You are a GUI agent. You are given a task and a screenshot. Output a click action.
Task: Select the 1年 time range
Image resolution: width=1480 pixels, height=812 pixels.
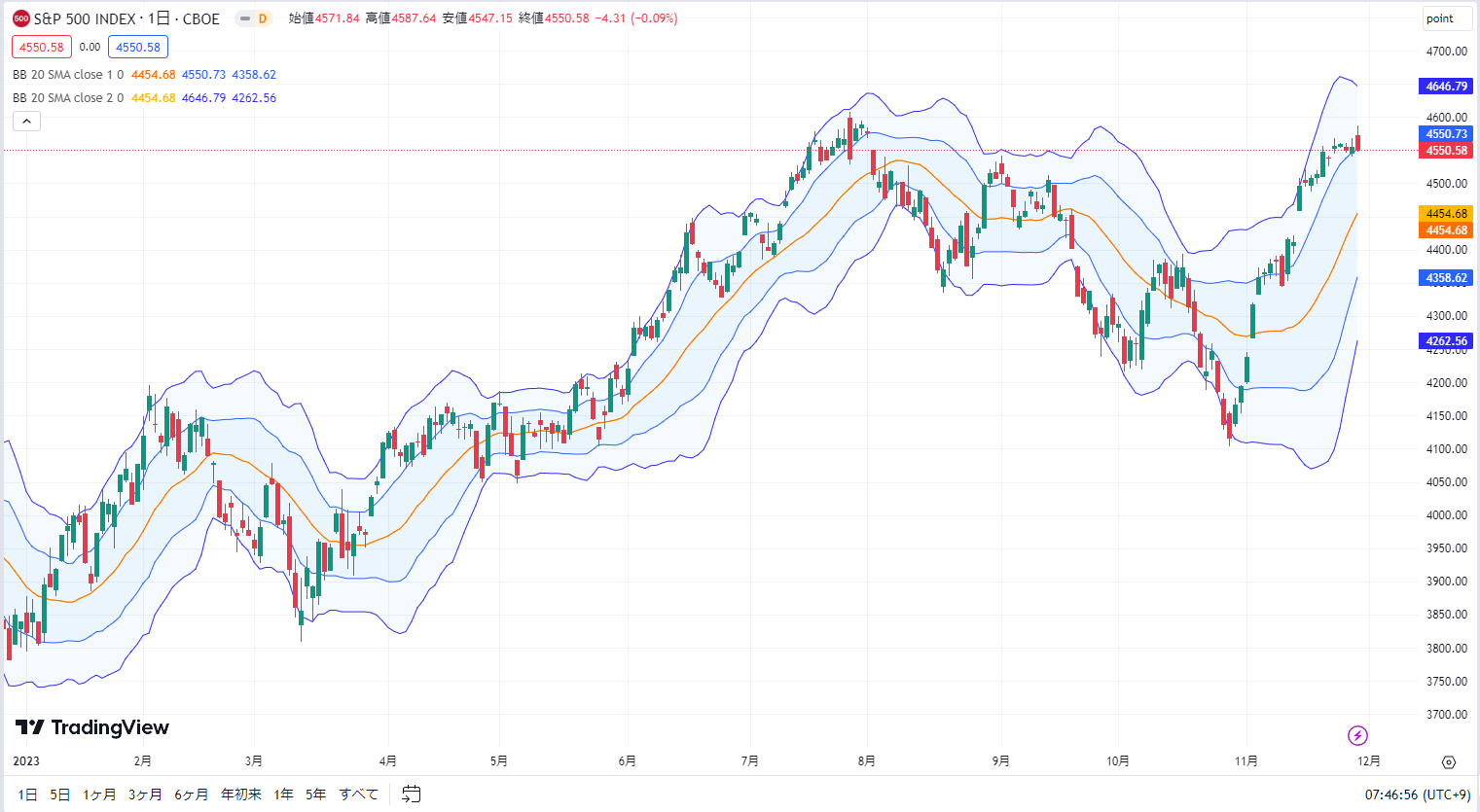284,794
